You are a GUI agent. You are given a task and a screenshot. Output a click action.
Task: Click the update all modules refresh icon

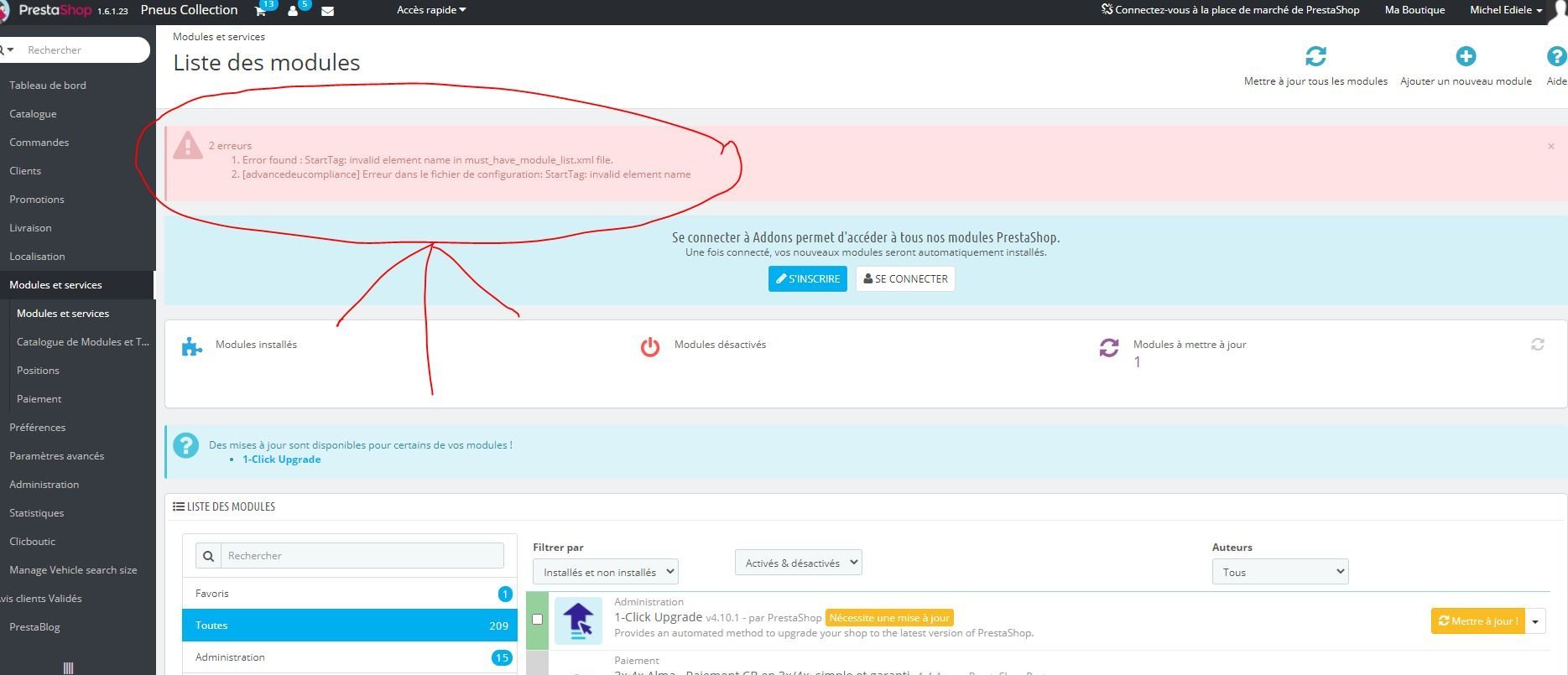[x=1315, y=56]
